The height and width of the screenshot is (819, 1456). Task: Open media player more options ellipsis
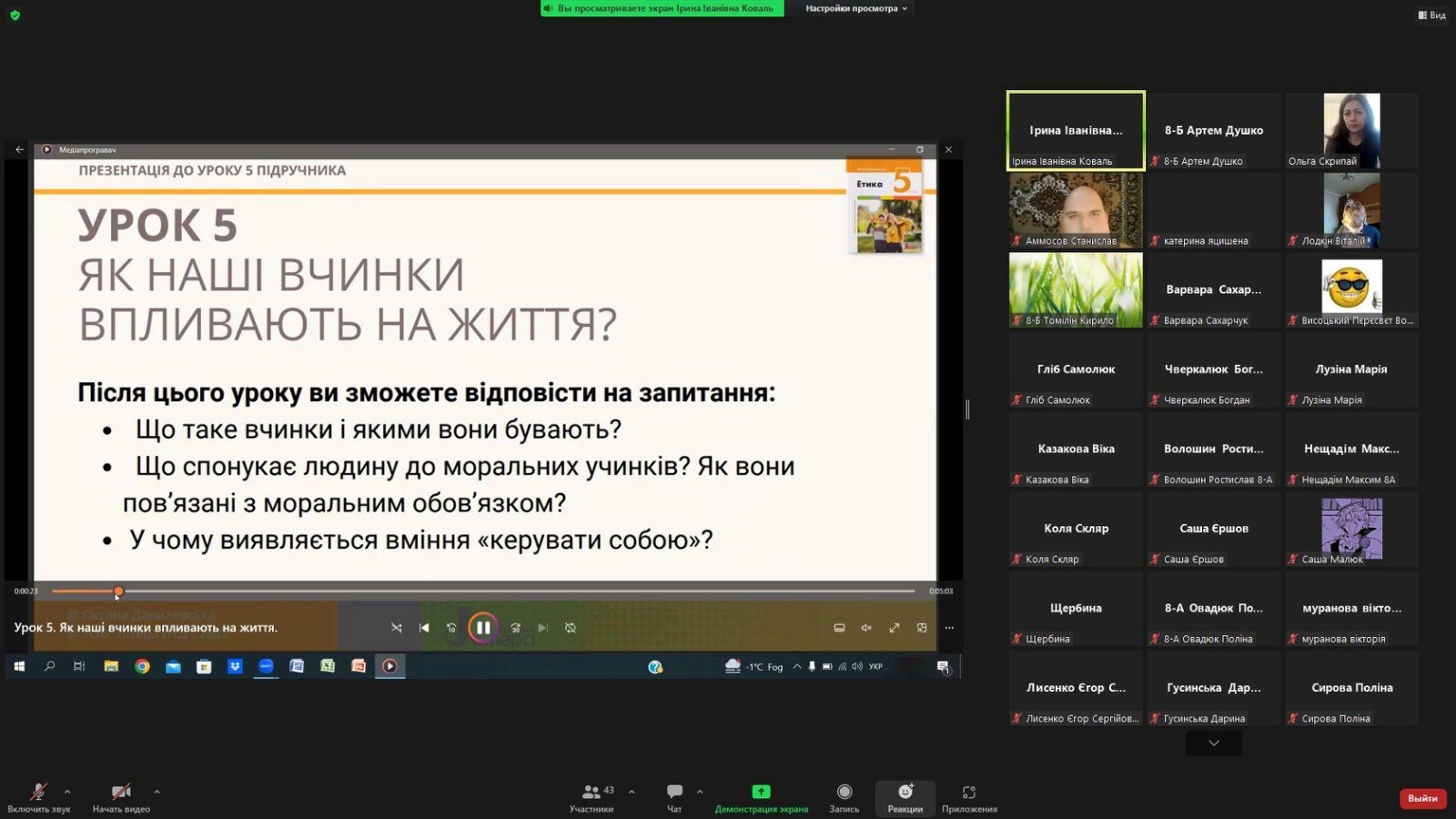pyautogui.click(x=949, y=628)
